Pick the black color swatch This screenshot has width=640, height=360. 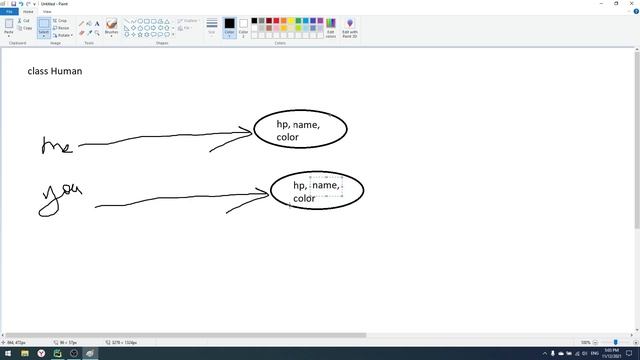click(254, 21)
